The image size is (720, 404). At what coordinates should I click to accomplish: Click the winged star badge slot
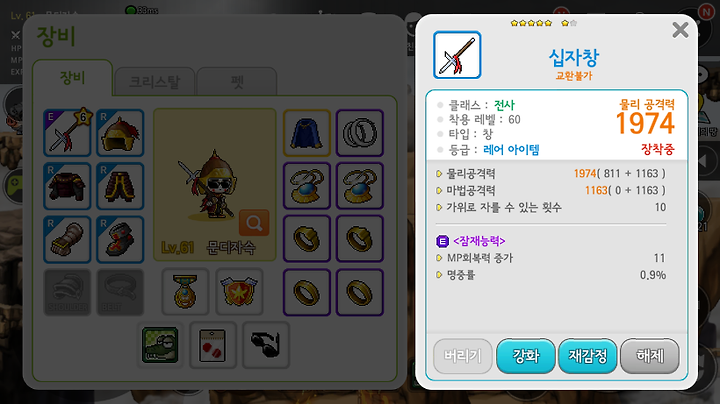[239, 292]
